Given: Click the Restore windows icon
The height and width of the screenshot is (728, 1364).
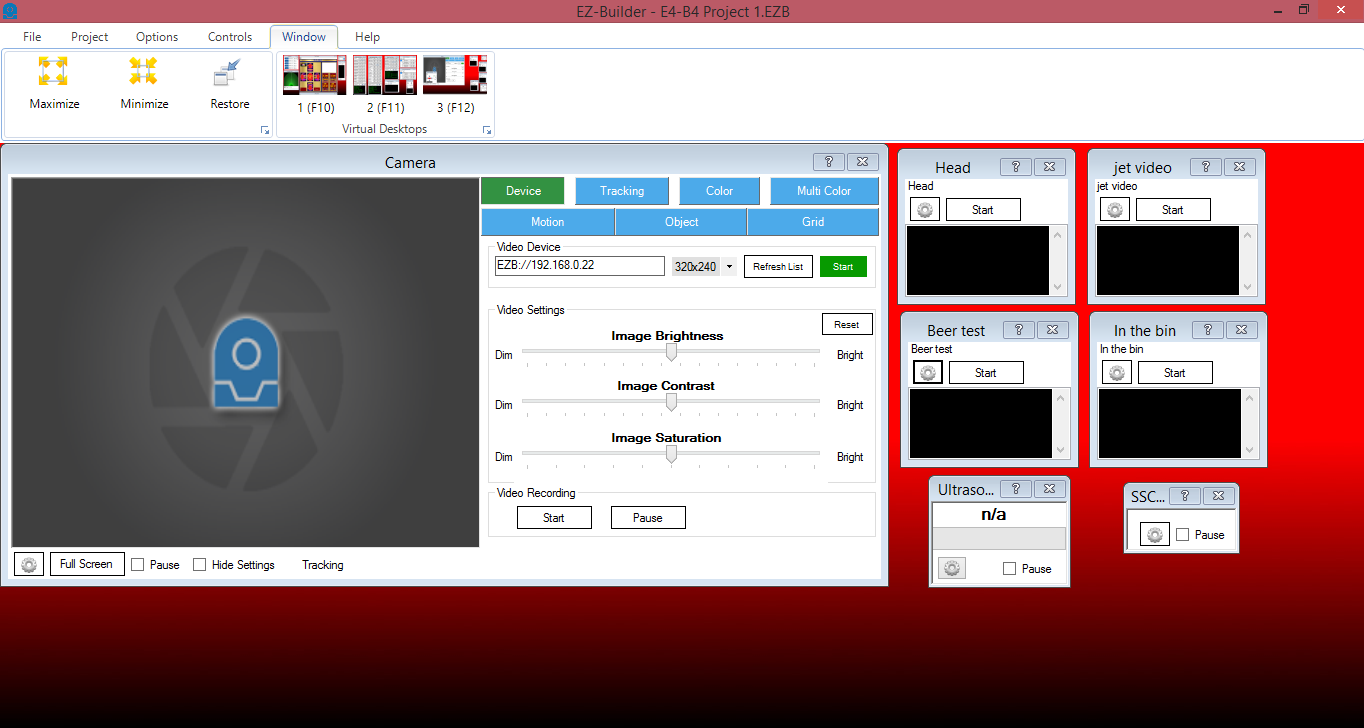Looking at the screenshot, I should 229,72.
